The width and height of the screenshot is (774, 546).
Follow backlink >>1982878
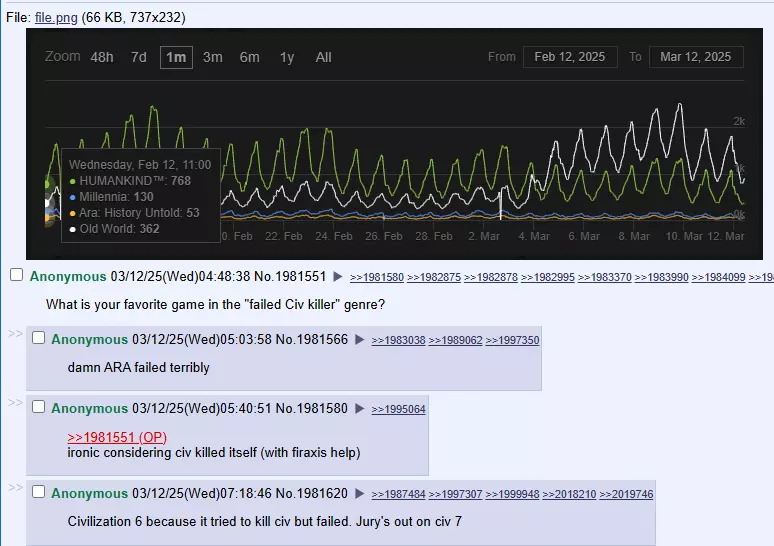click(x=491, y=277)
